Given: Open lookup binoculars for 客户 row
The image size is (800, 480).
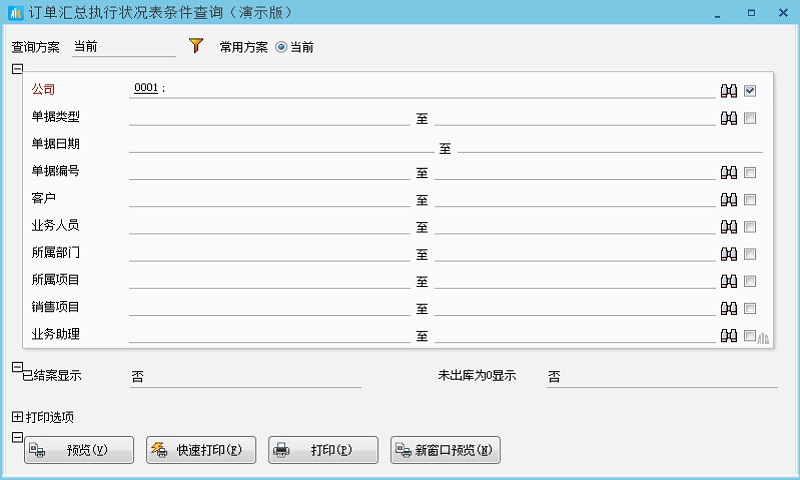Looking at the screenshot, I should [x=729, y=199].
